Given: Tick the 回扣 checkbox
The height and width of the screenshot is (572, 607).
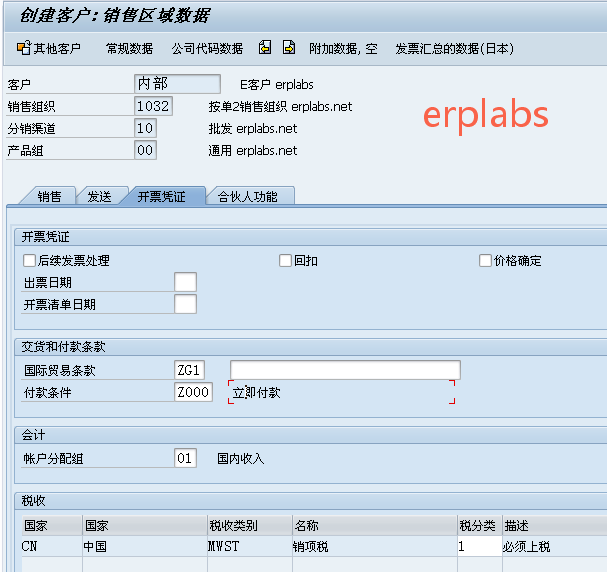Looking at the screenshot, I should pos(285,260).
